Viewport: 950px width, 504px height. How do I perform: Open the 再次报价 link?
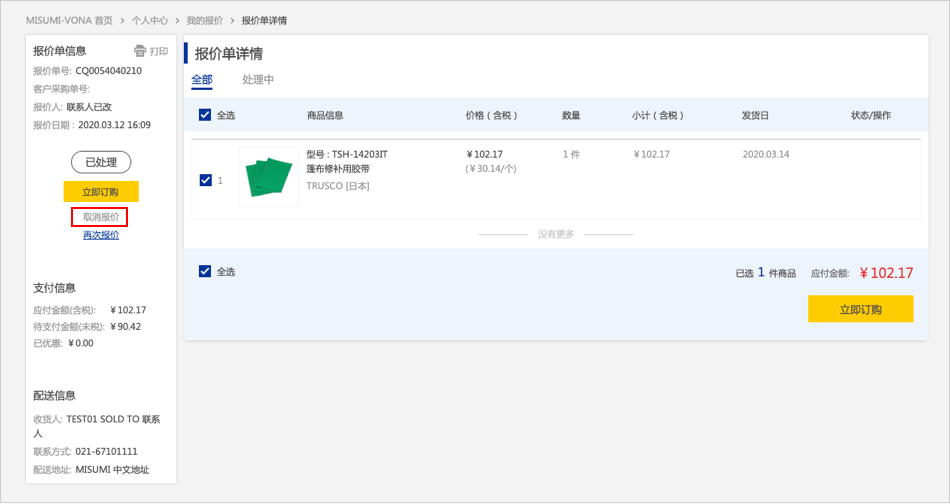click(100, 235)
